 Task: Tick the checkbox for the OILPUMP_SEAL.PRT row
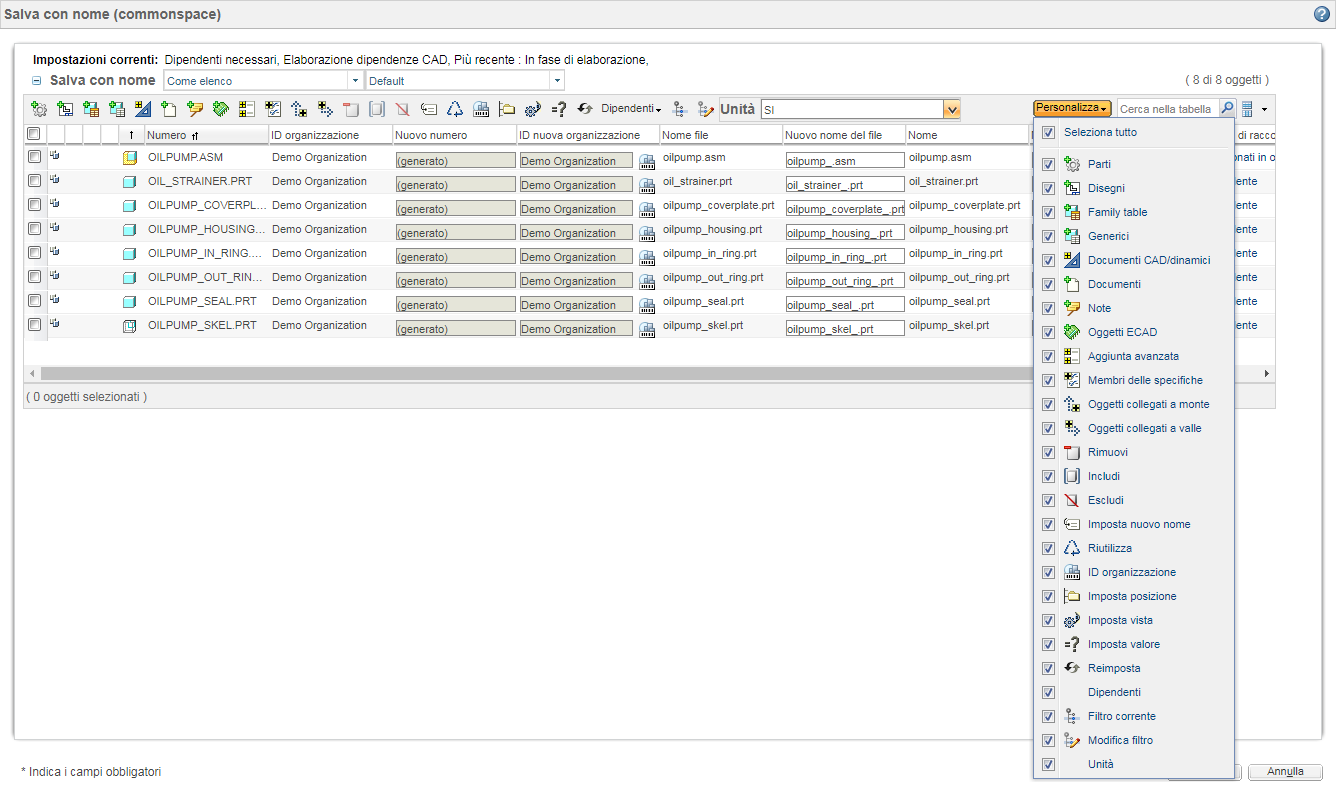tap(35, 301)
